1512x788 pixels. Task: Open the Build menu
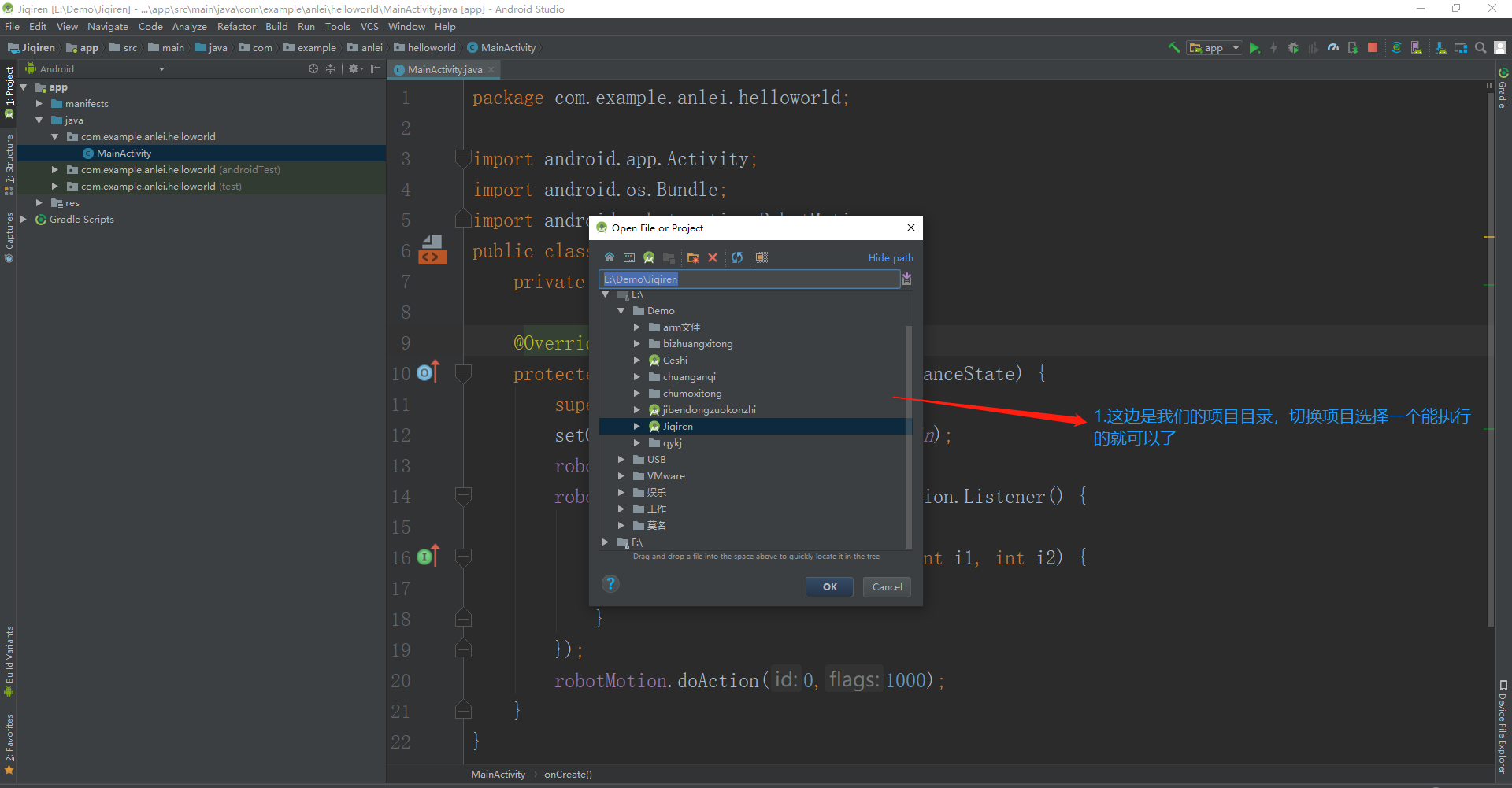[x=276, y=26]
